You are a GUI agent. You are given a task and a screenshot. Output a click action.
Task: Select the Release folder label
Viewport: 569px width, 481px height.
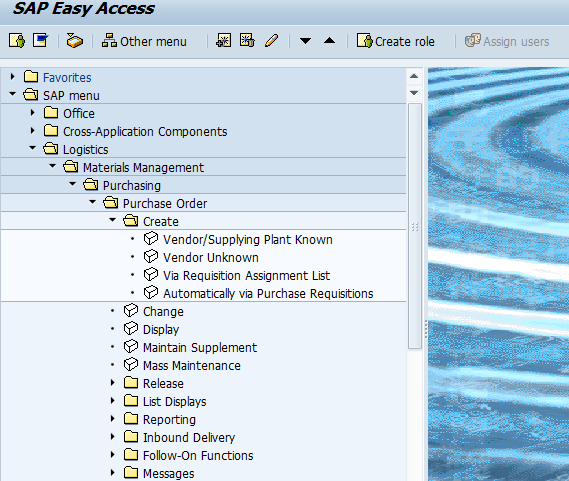tap(163, 383)
